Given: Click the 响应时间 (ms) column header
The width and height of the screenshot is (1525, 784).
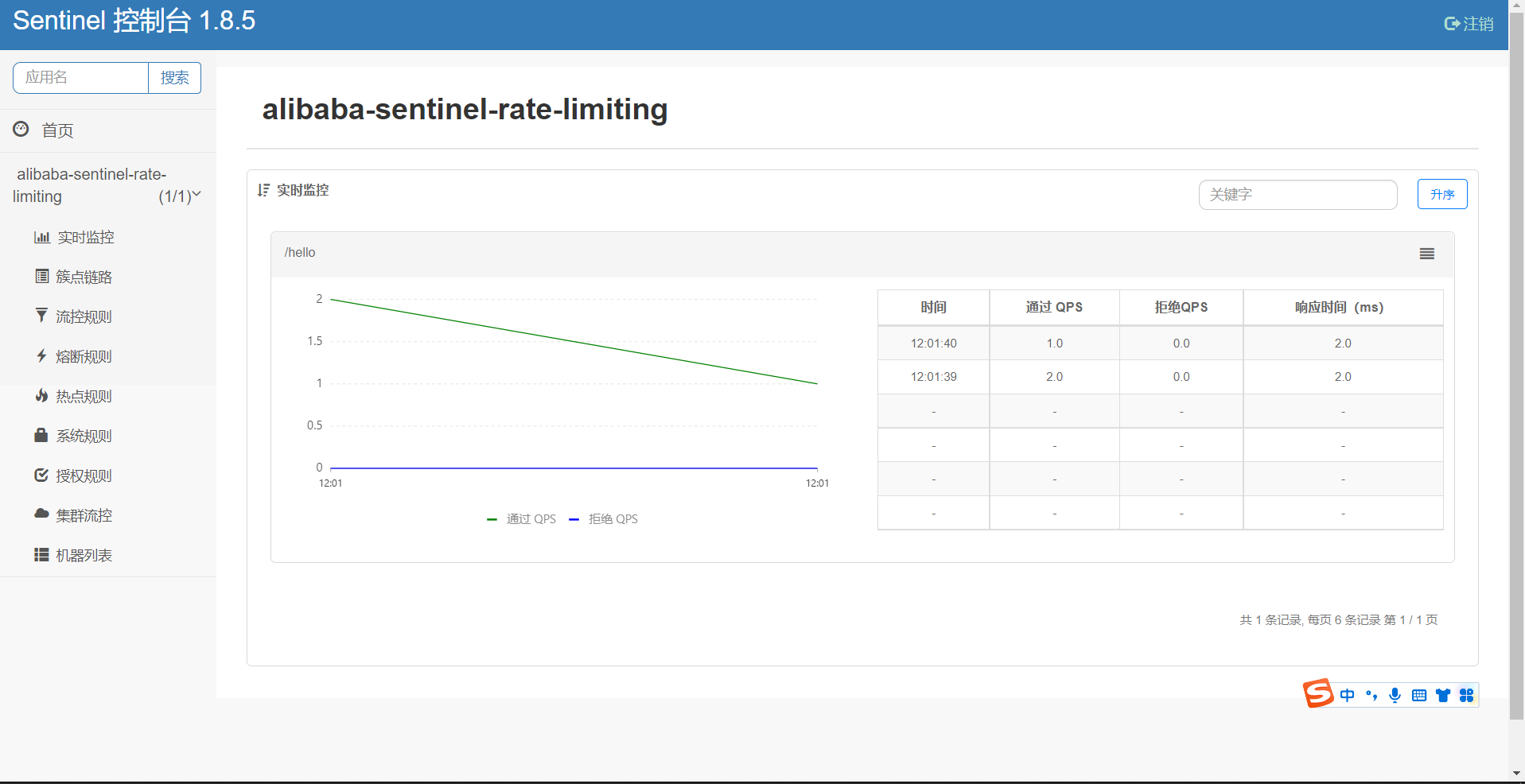Looking at the screenshot, I should [x=1343, y=307].
